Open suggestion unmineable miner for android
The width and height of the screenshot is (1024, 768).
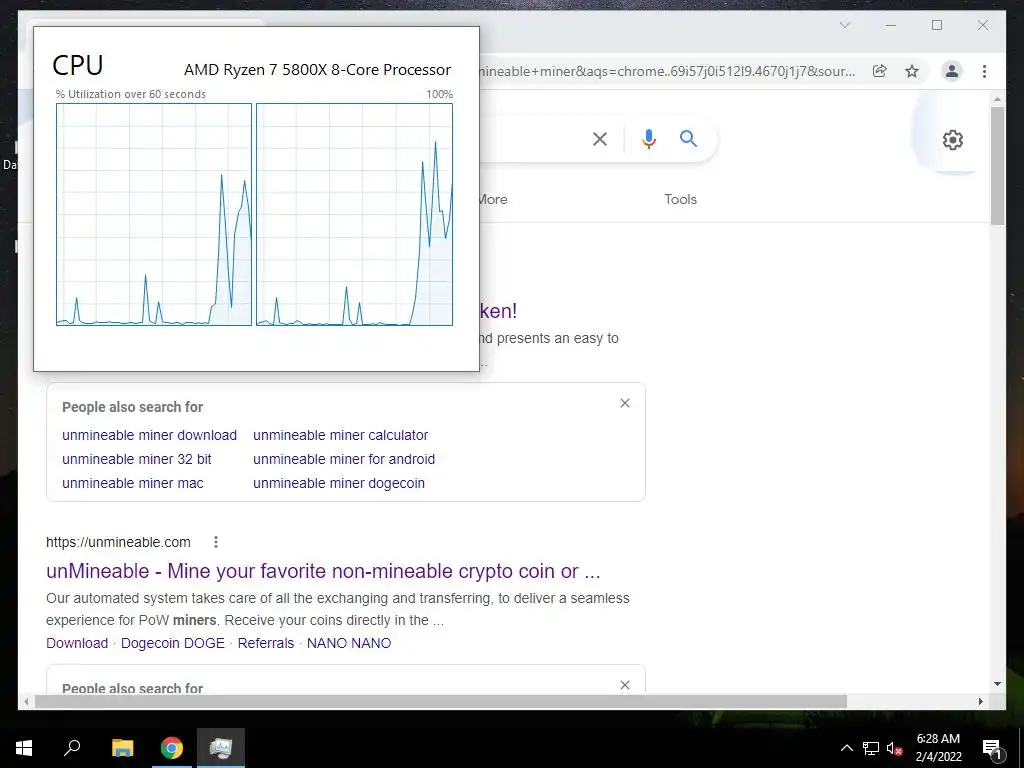tap(344, 459)
